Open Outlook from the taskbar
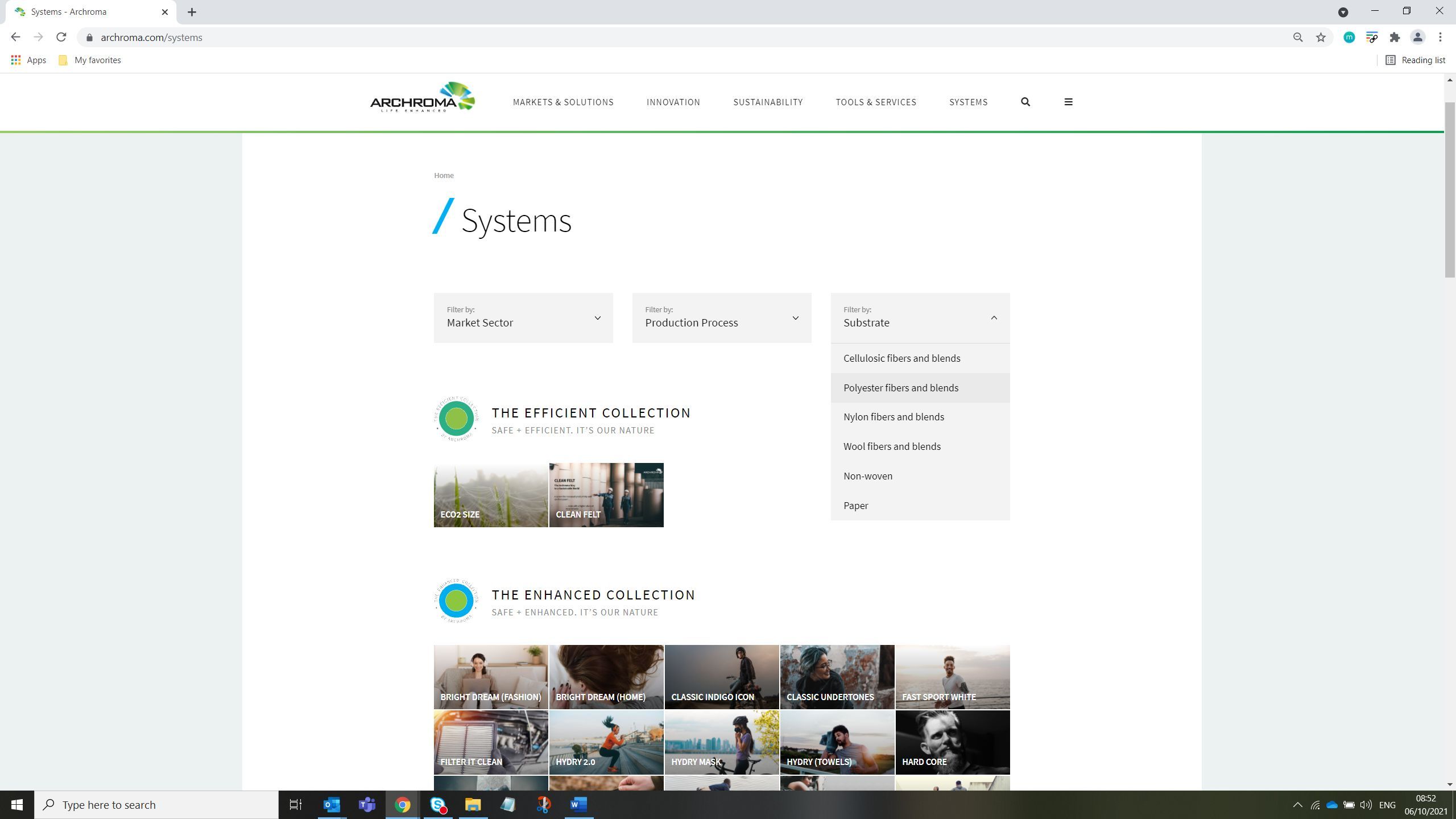 pos(332,805)
